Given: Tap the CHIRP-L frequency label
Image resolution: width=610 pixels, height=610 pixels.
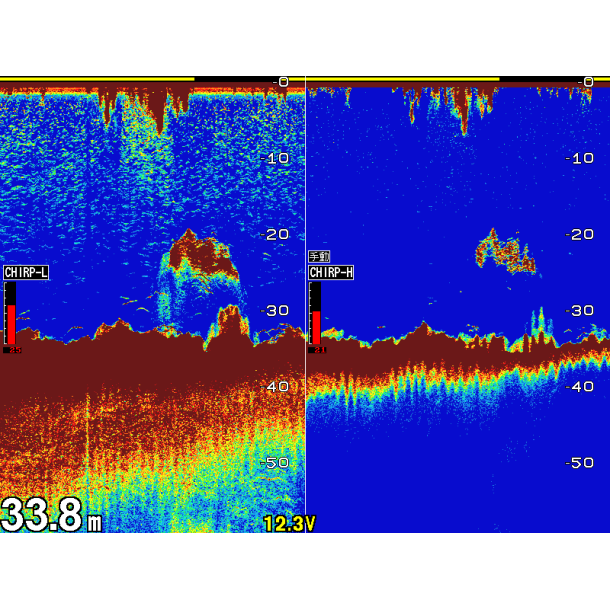Looking at the screenshot, I should [26, 272].
